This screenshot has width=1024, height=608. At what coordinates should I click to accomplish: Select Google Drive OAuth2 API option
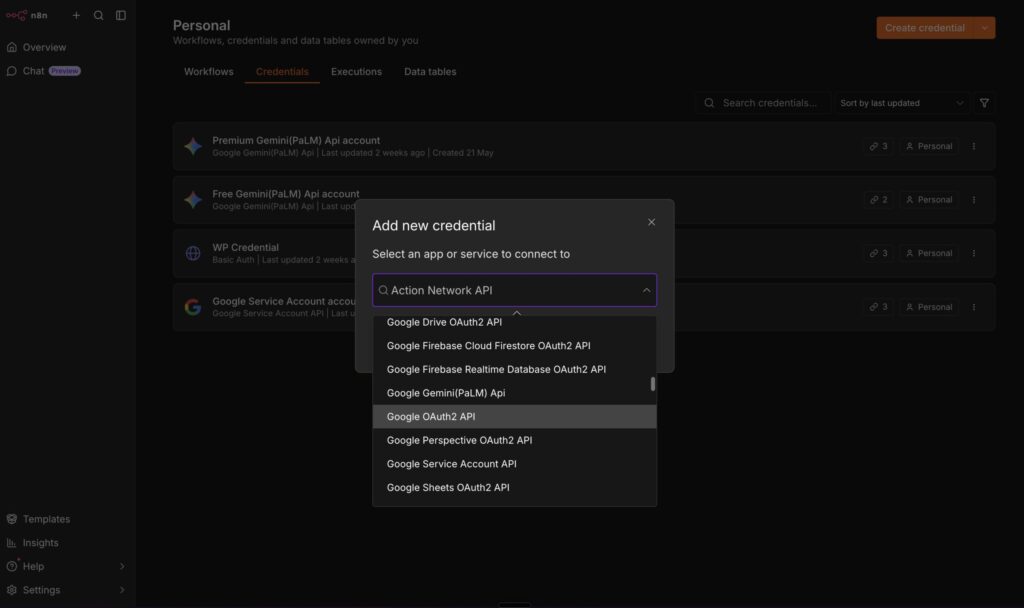[514, 323]
